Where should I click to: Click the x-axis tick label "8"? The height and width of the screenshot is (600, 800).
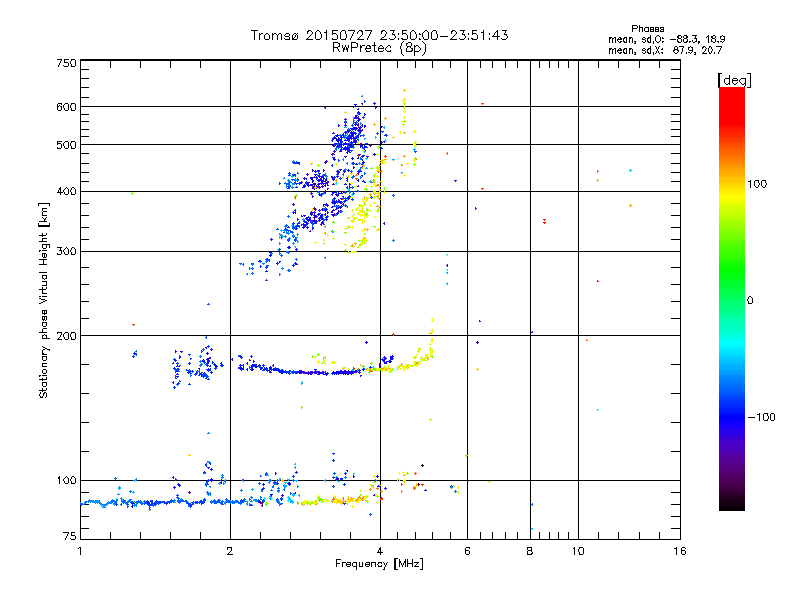[x=530, y=551]
